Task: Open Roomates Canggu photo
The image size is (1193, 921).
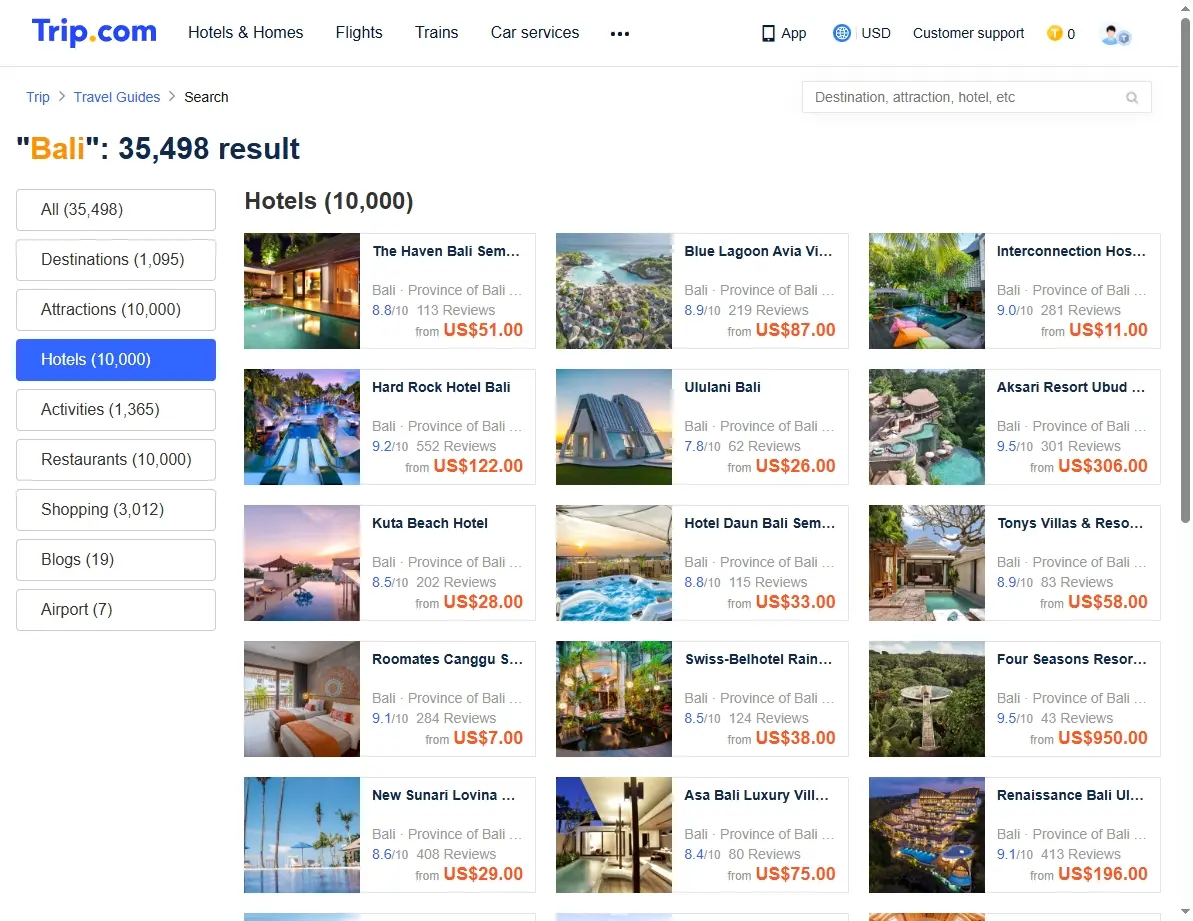Action: pos(302,699)
